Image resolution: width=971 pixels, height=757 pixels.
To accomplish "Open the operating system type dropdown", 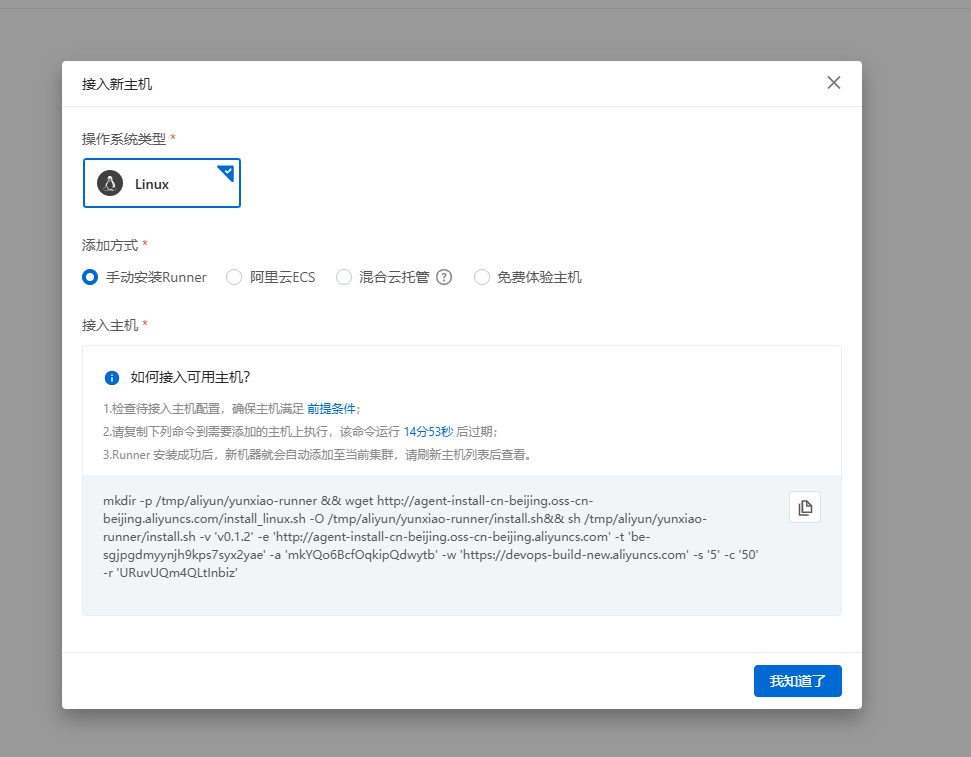I will pos(162,183).
